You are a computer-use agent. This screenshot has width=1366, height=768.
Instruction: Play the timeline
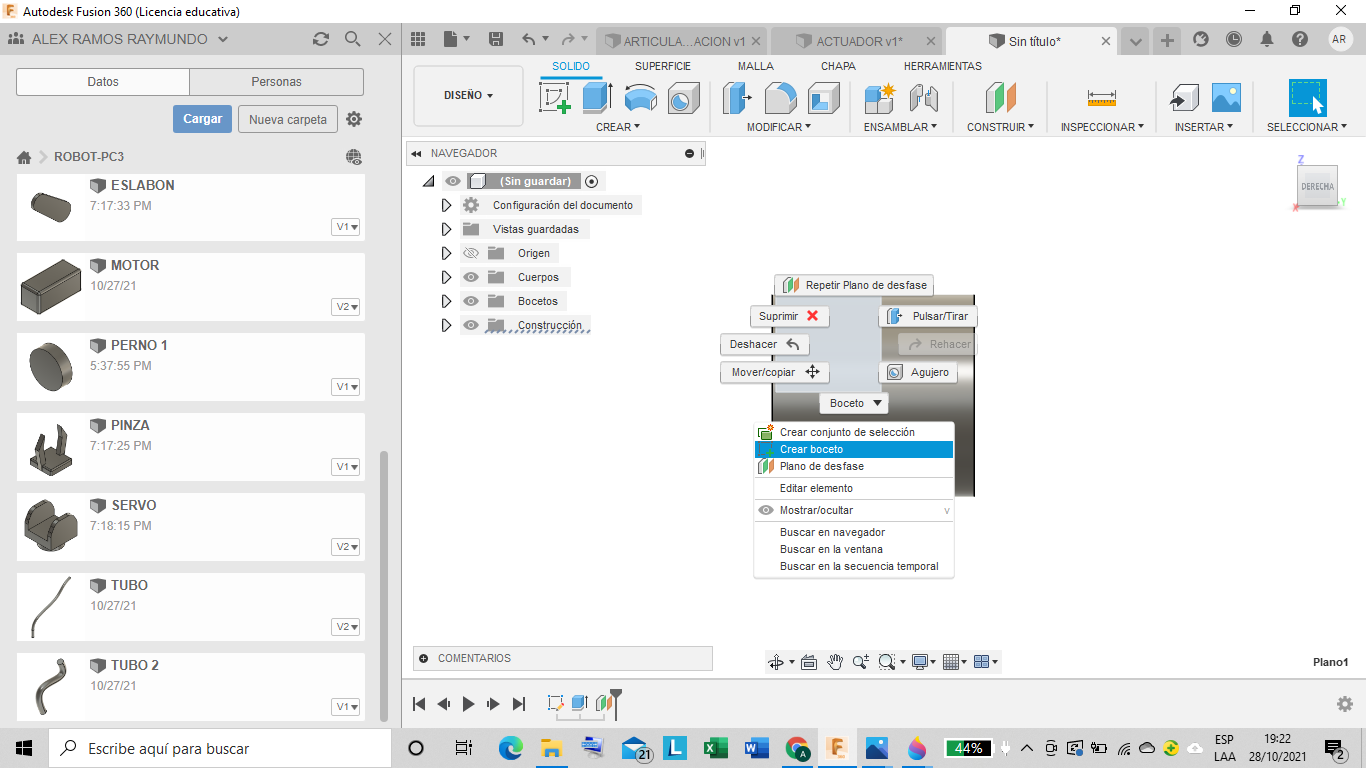468,704
